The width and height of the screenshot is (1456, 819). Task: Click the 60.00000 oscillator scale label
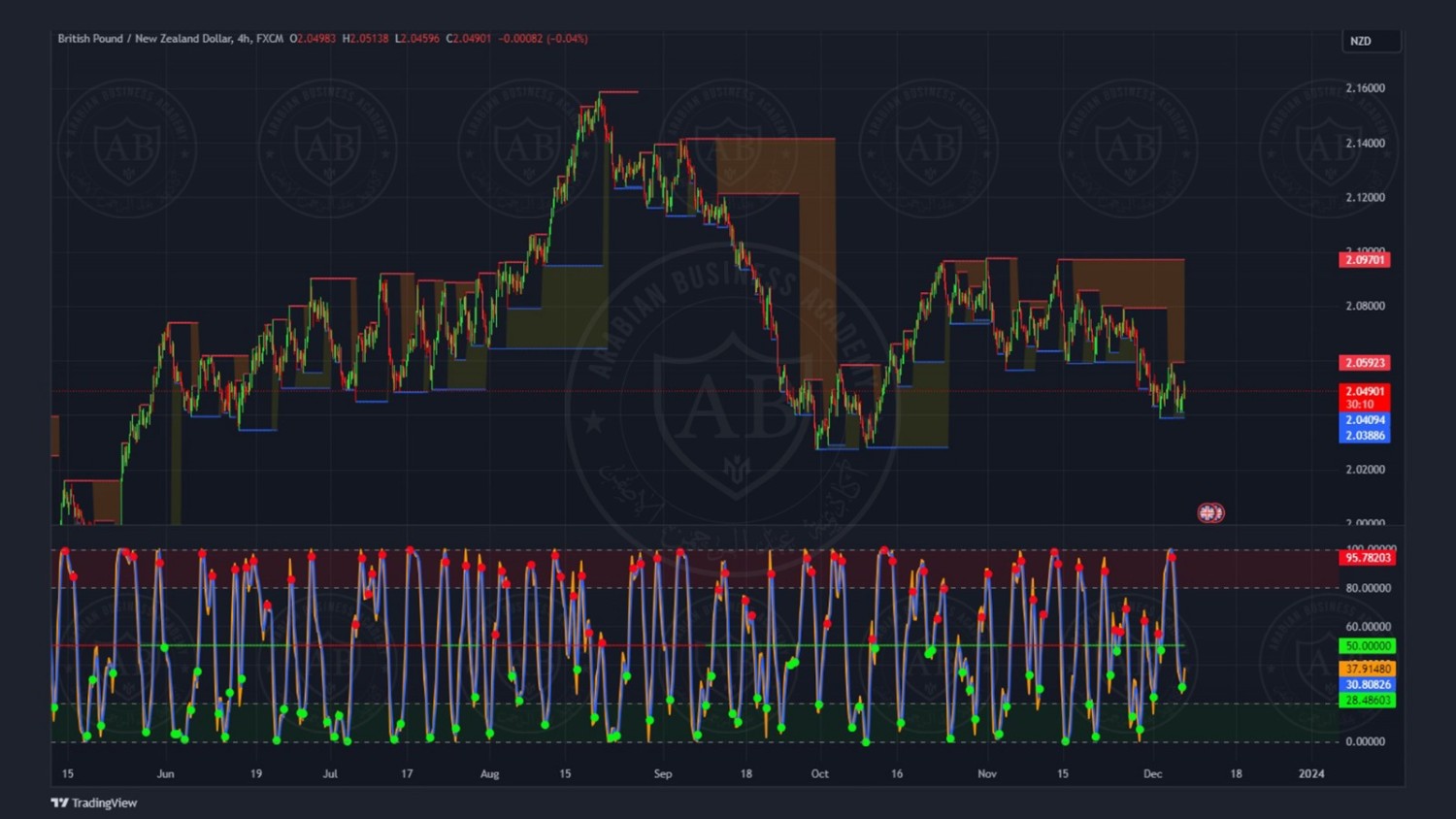click(1368, 627)
